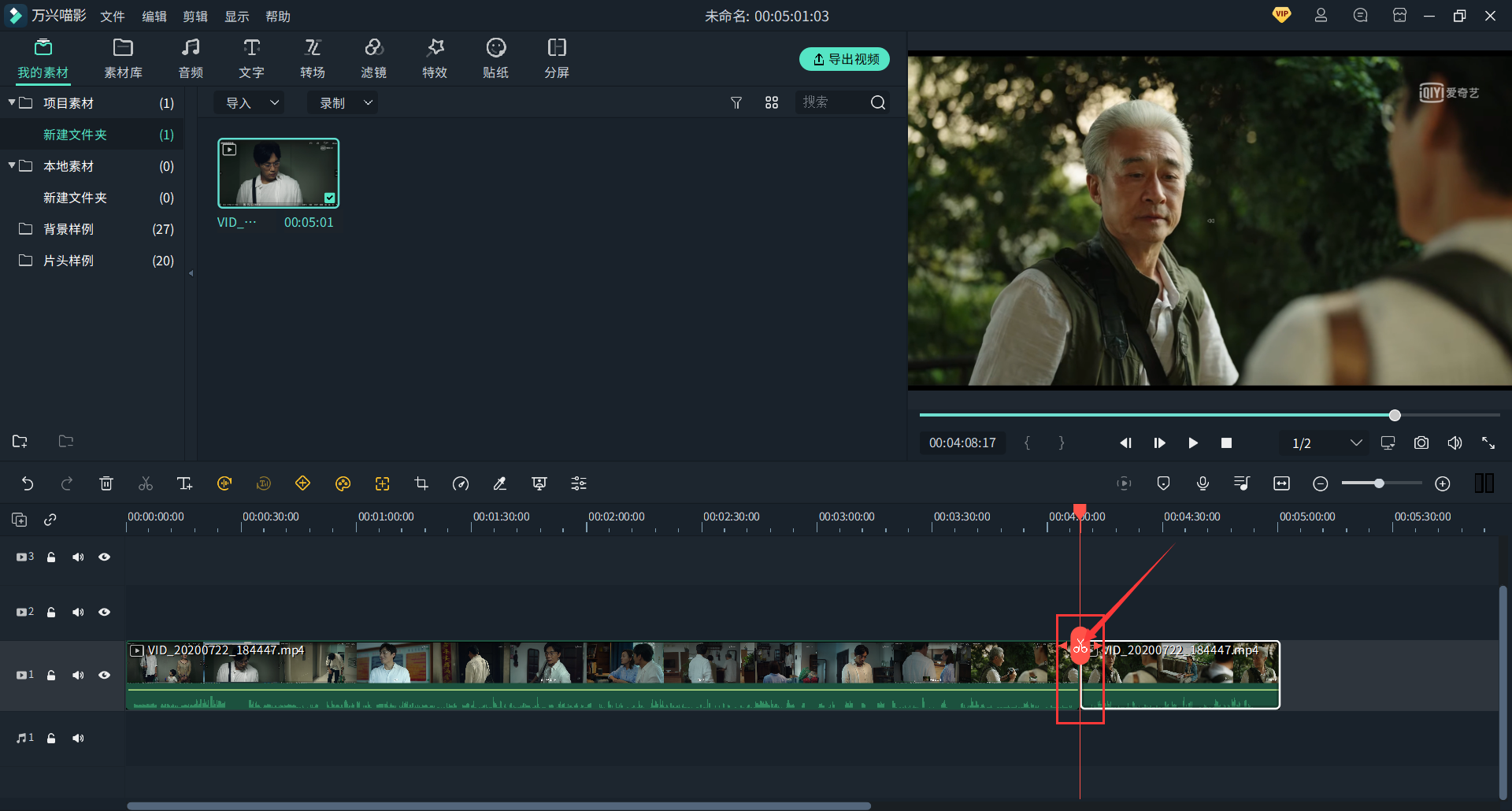
Task: Open the 剪辑 menu in menu bar
Action: pyautogui.click(x=195, y=16)
